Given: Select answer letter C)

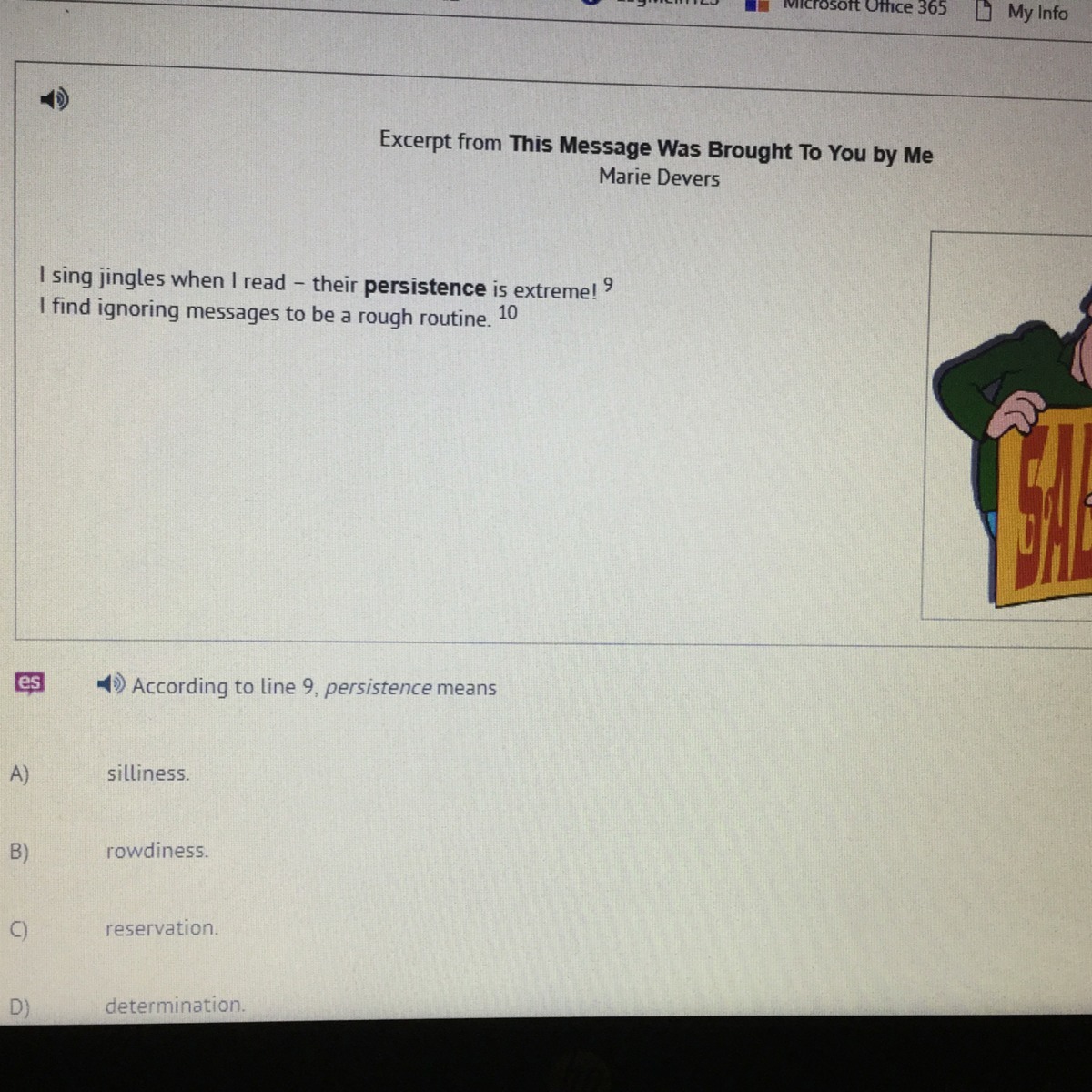Looking at the screenshot, I should point(18,929).
